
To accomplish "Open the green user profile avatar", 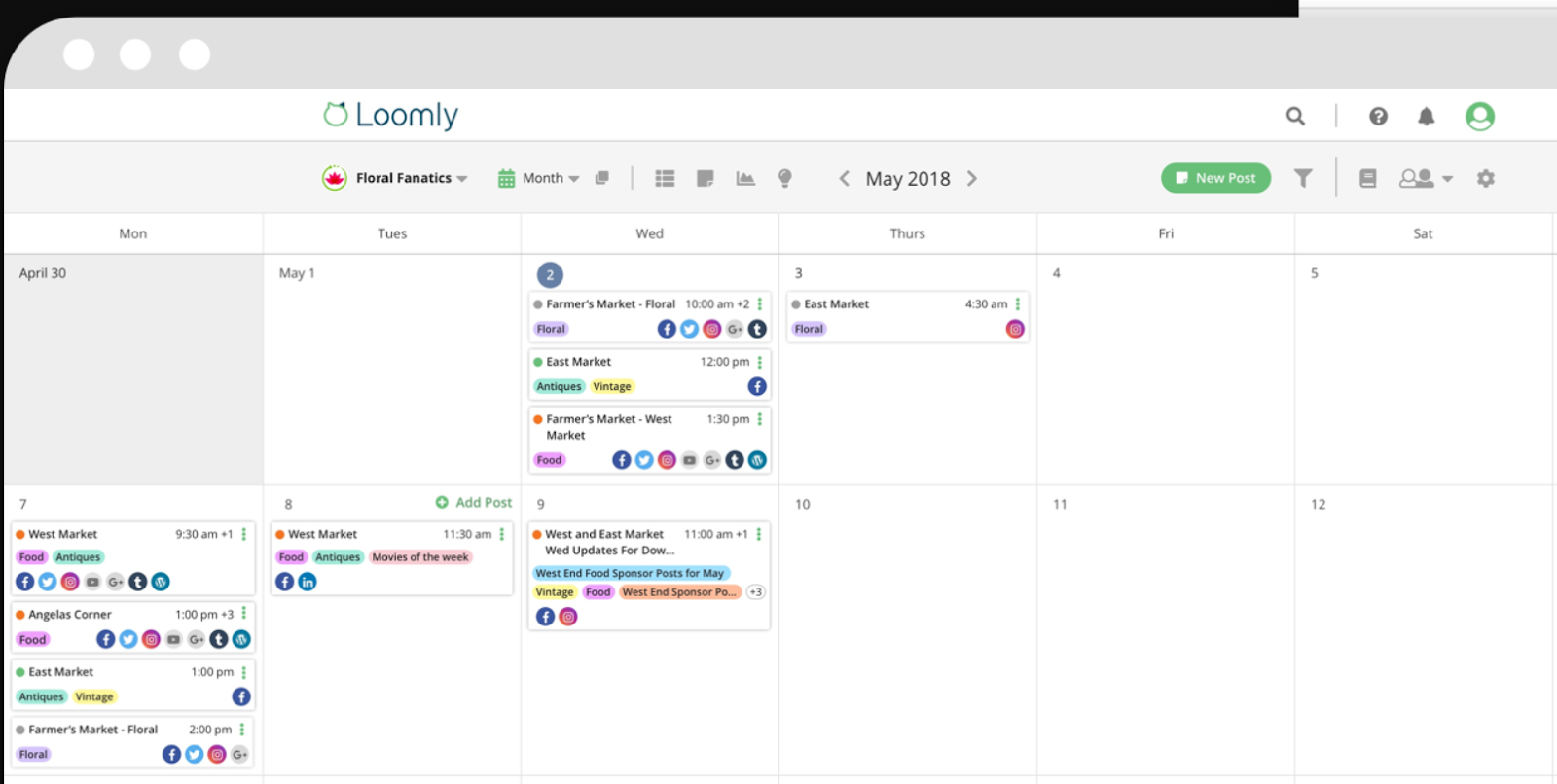I will click(1480, 117).
